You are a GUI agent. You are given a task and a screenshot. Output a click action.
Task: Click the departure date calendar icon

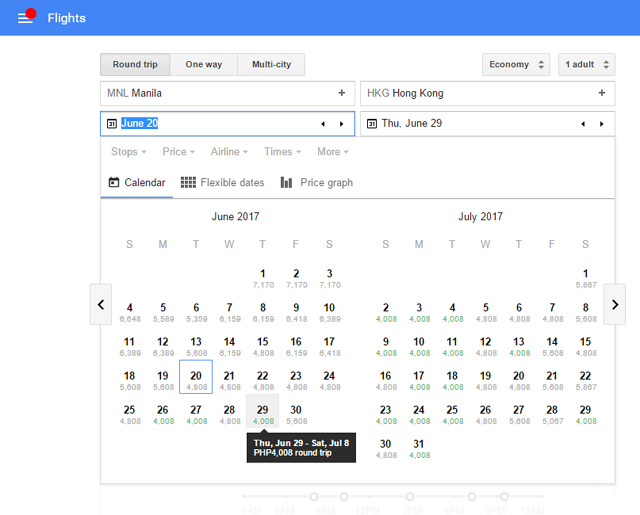pyautogui.click(x=112, y=124)
